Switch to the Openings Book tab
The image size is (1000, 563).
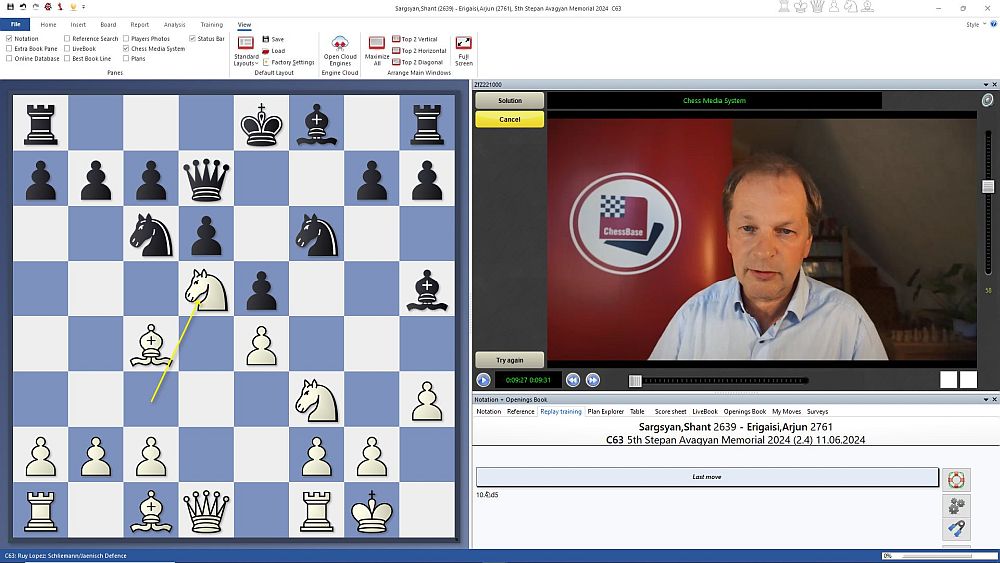744,411
